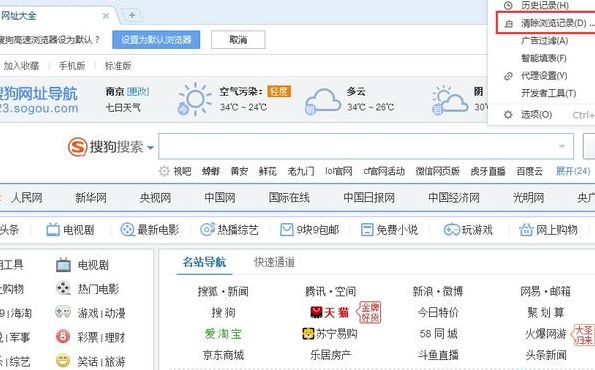Expand search suggestions dropdown arrow in search box
Screen dimensions: 595x370
click(x=562, y=146)
